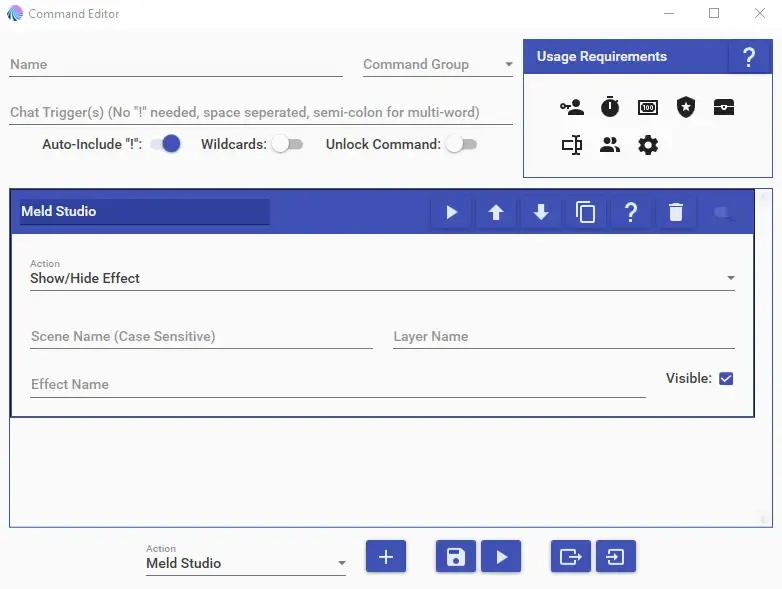Click the rank shield star icon

click(685, 108)
